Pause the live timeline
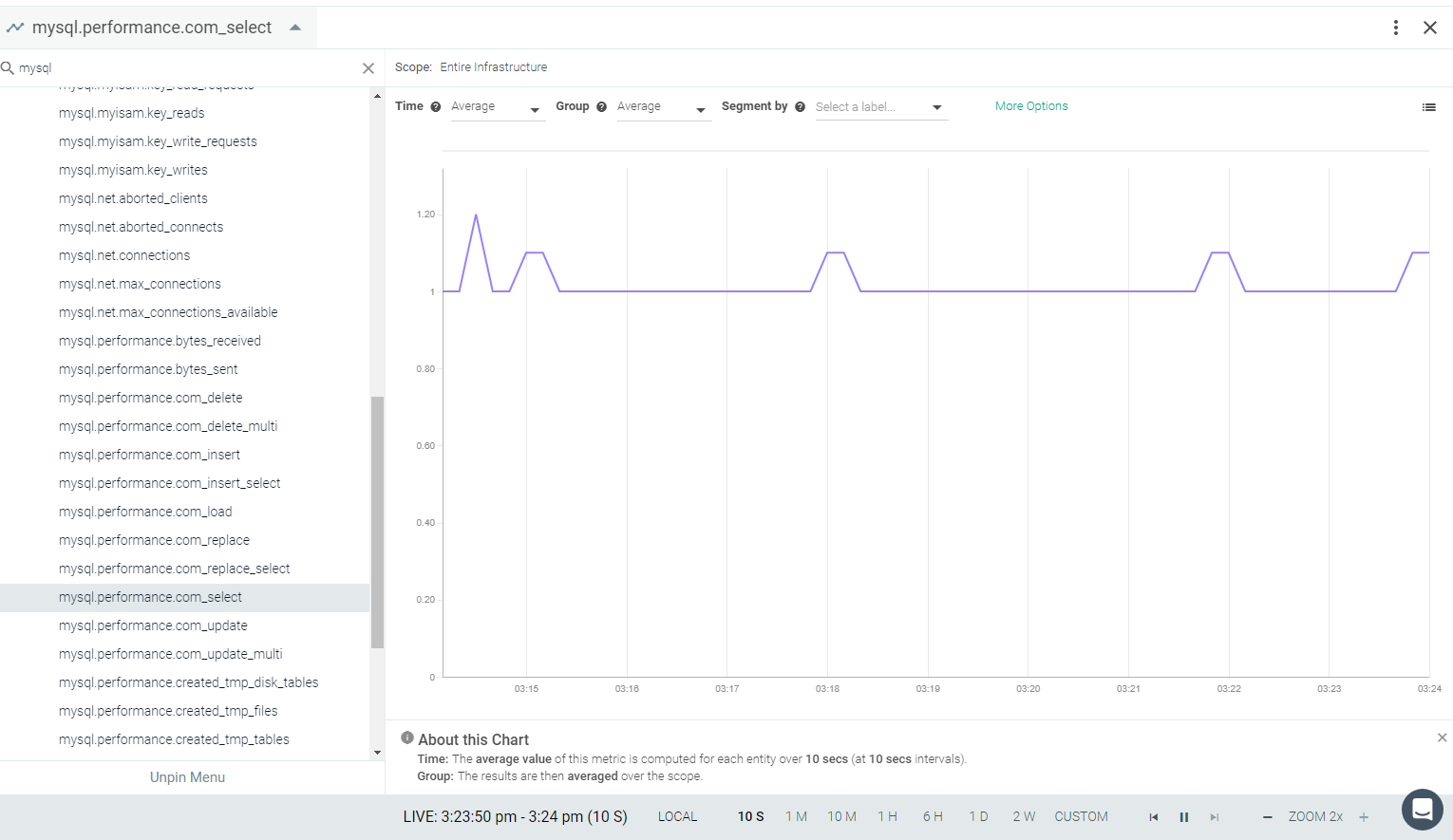The height and width of the screenshot is (840, 1453). tap(1184, 817)
